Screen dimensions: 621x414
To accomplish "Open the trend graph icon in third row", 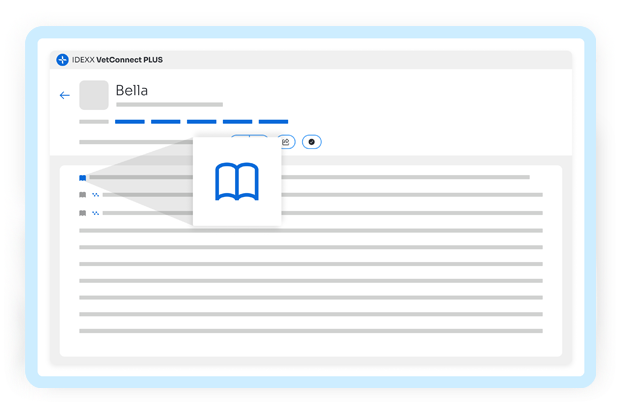I will click(95, 213).
